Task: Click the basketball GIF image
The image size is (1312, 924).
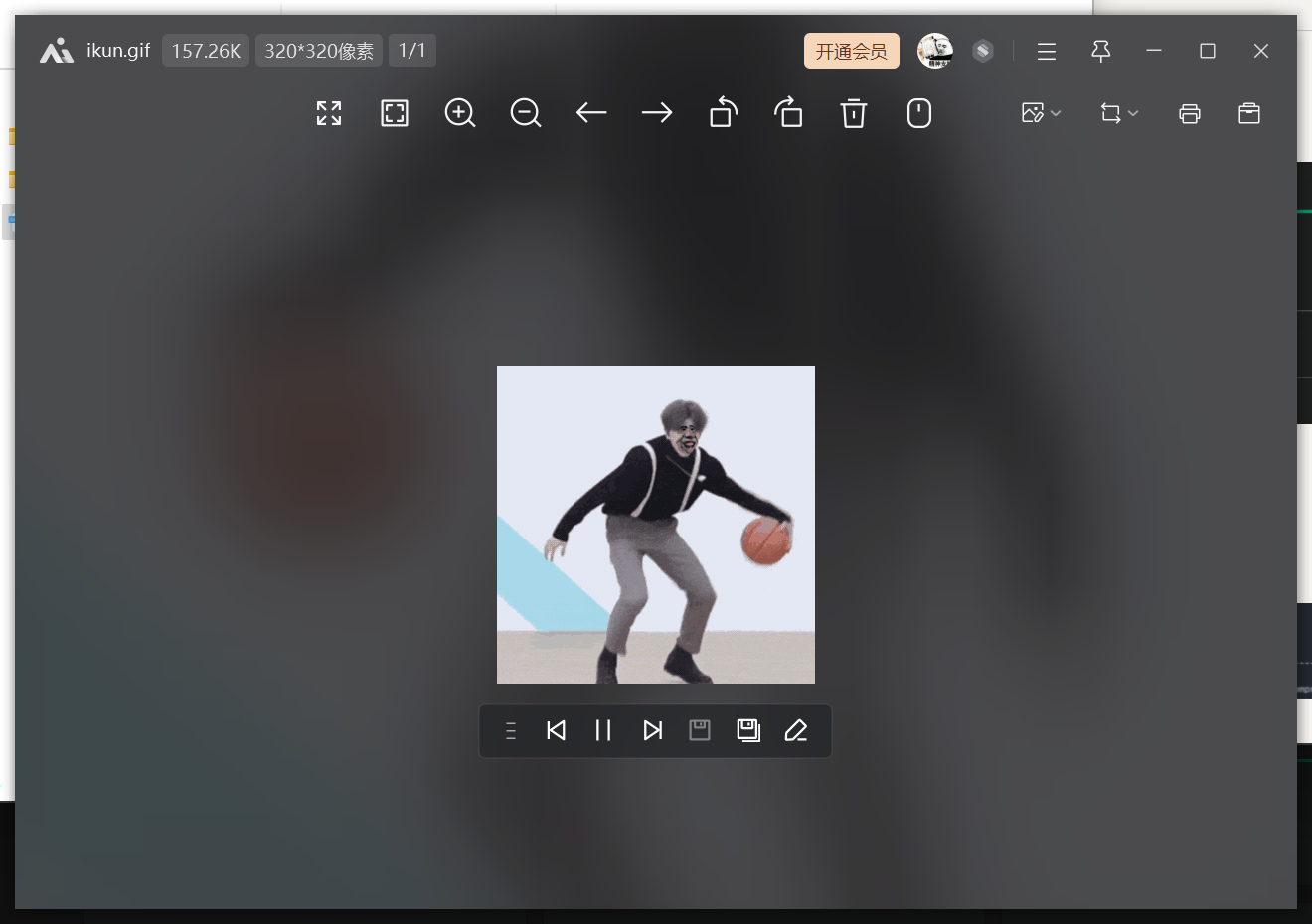Action: pyautogui.click(x=656, y=525)
